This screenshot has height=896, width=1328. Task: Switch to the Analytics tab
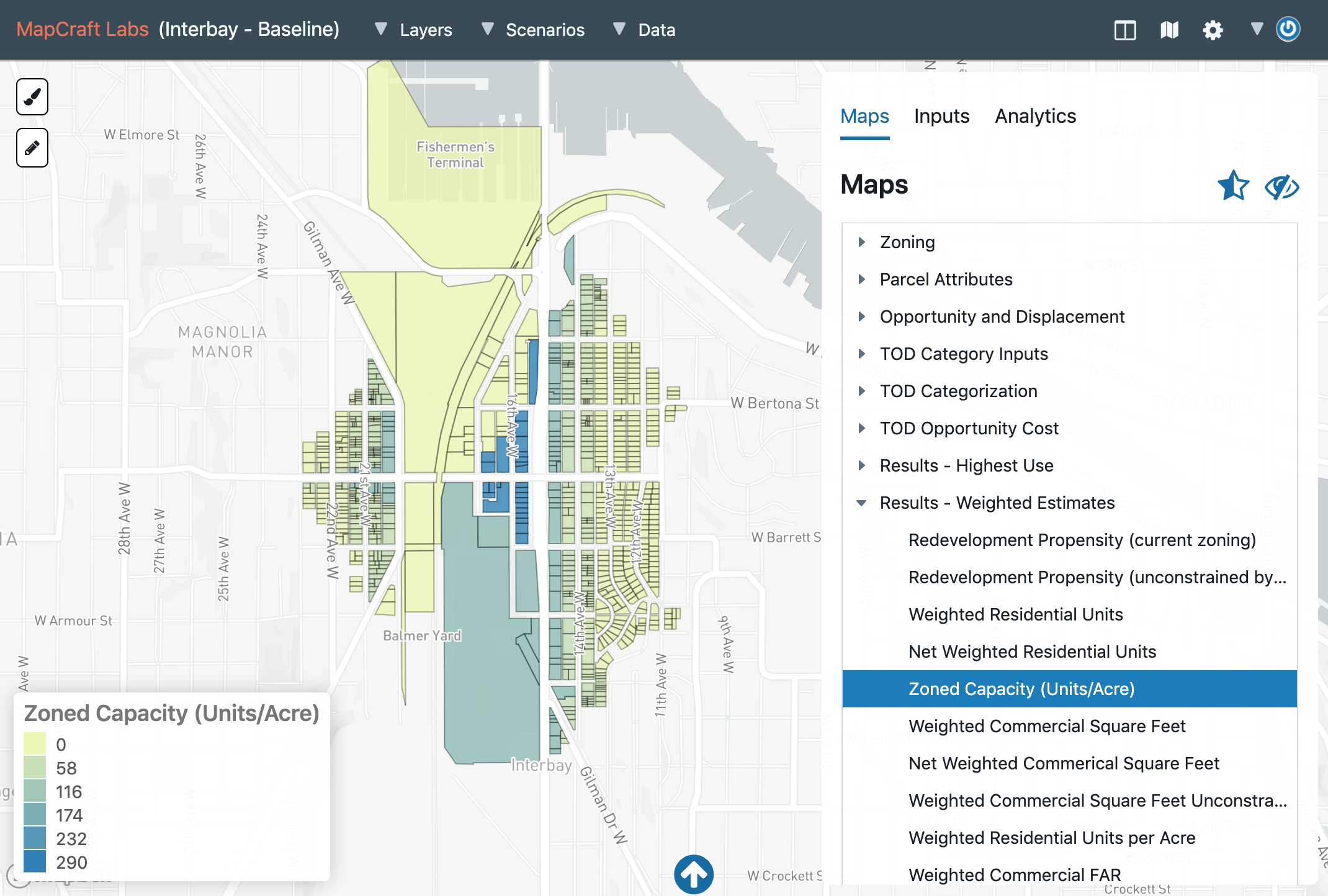(1035, 116)
